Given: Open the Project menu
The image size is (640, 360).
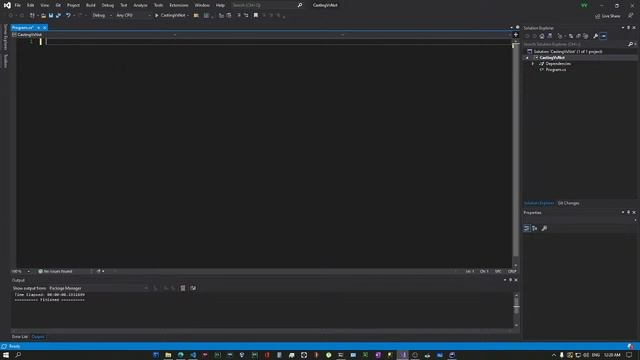Looking at the screenshot, I should 73,5.
